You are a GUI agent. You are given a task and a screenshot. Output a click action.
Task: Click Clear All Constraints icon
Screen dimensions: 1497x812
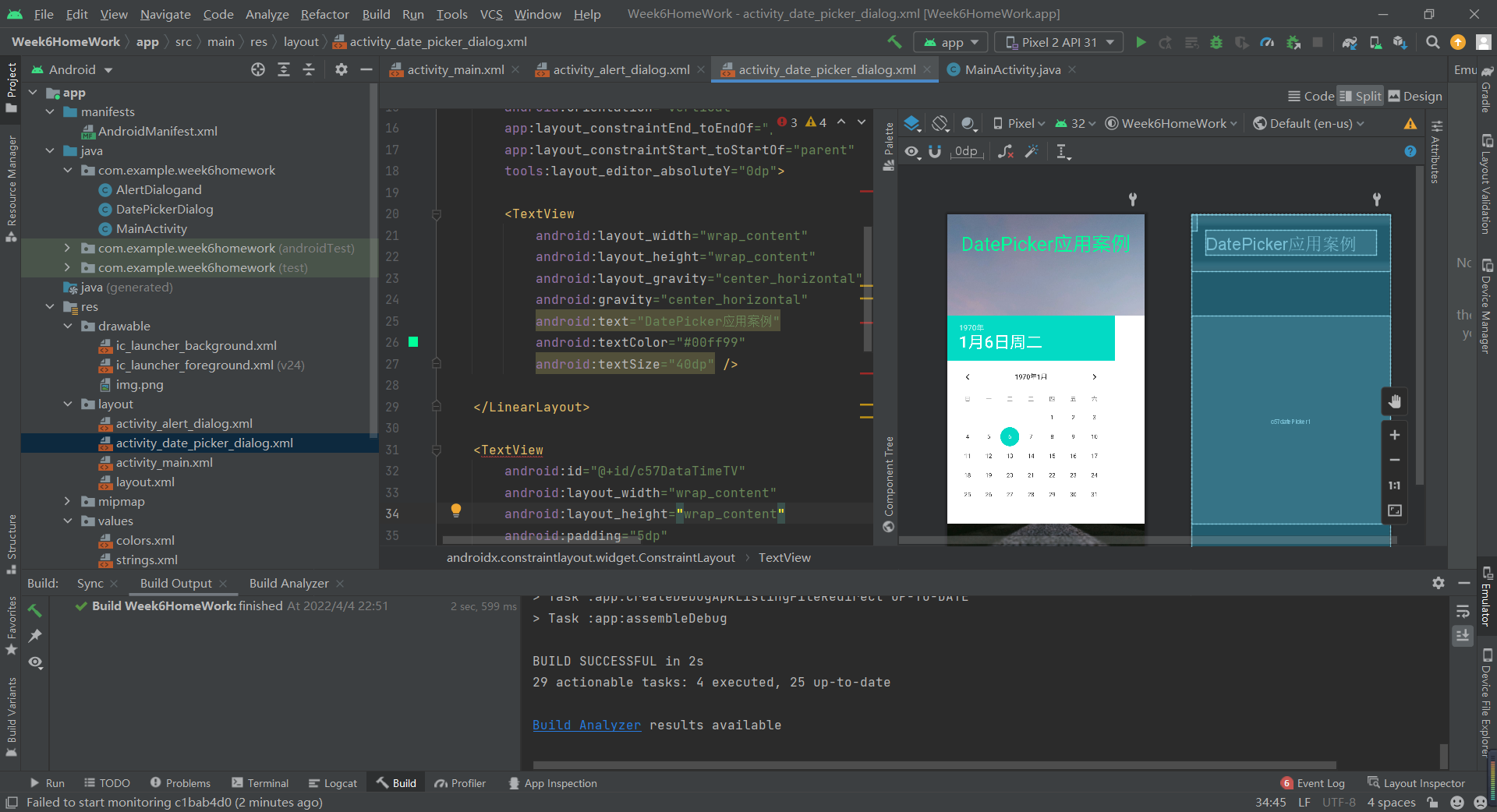pos(1006,151)
